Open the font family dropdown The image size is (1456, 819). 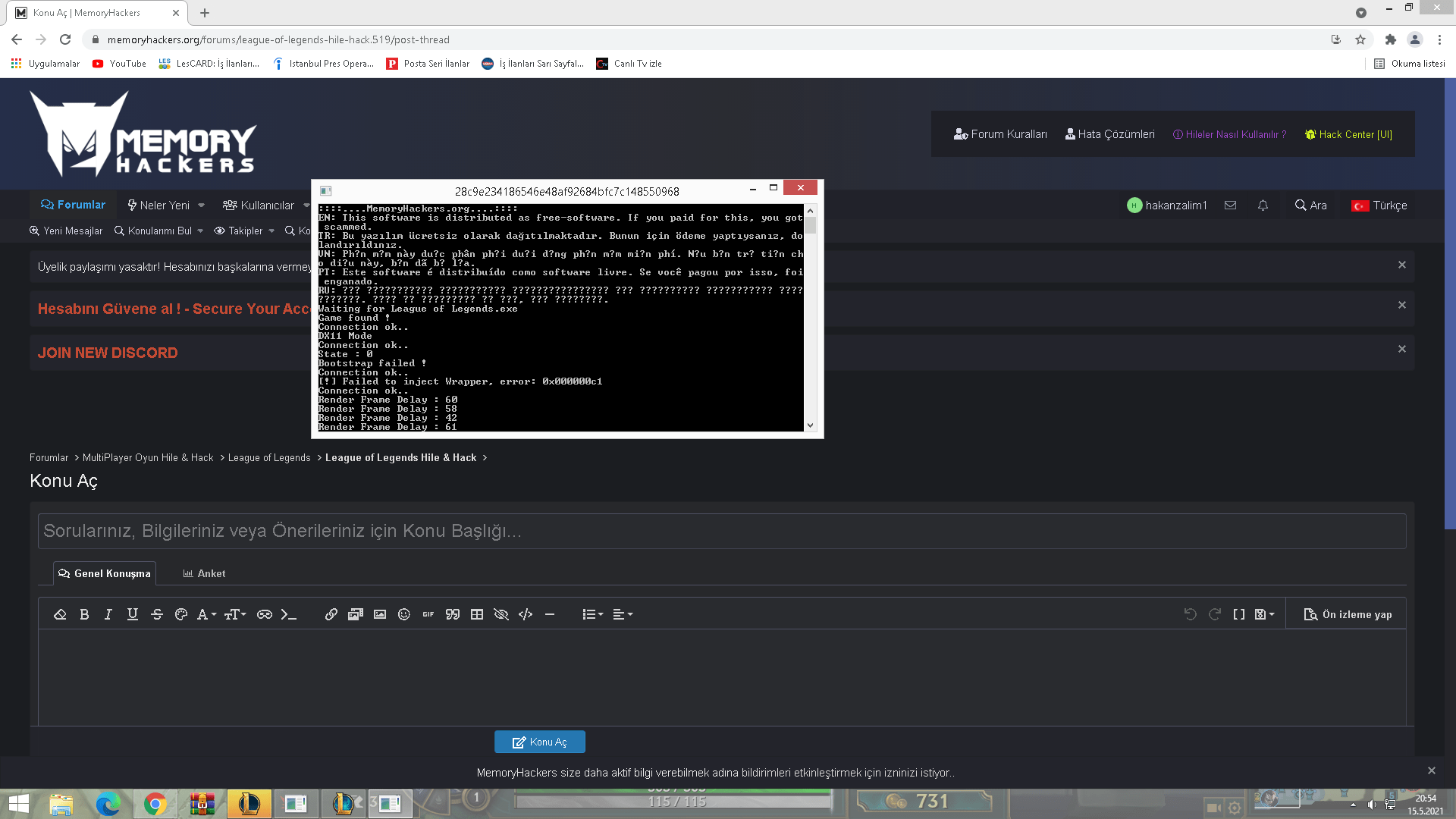tap(206, 614)
